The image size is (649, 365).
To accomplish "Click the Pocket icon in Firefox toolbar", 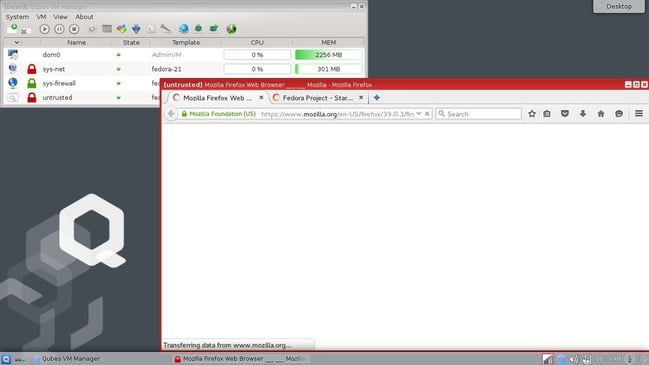I will click(x=565, y=113).
